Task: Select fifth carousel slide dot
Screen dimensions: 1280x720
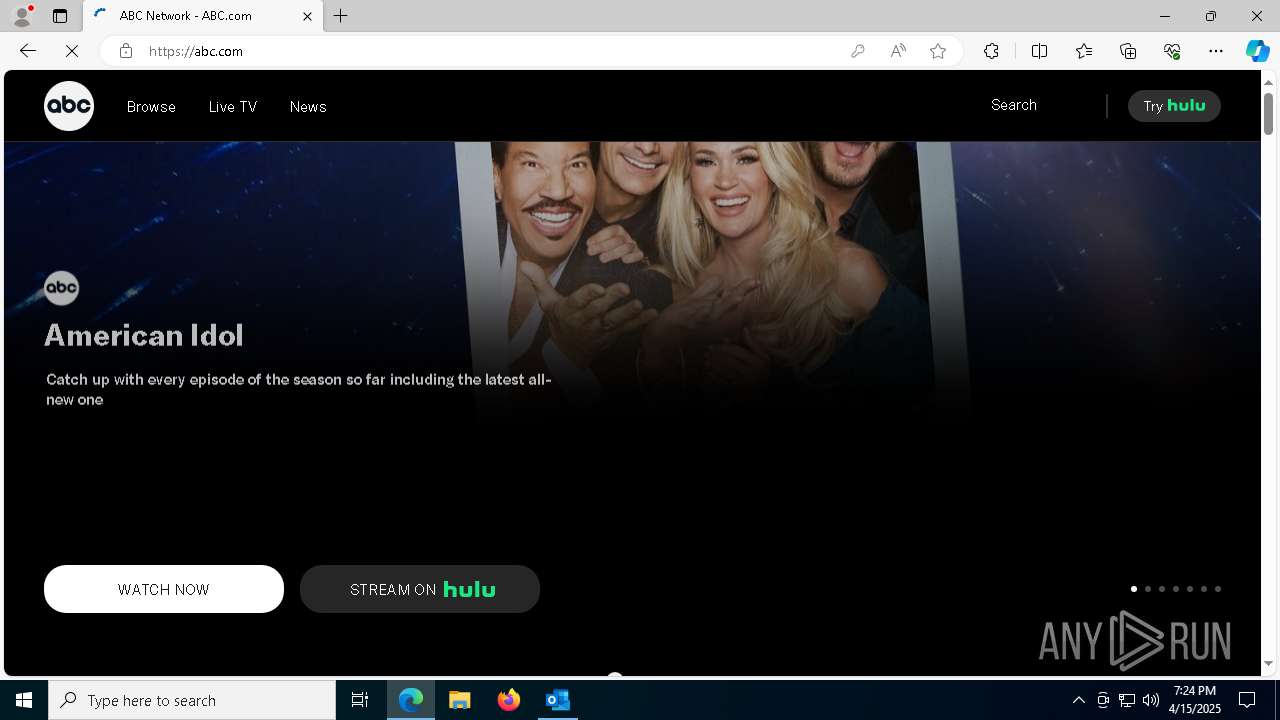Action: click(x=1189, y=589)
